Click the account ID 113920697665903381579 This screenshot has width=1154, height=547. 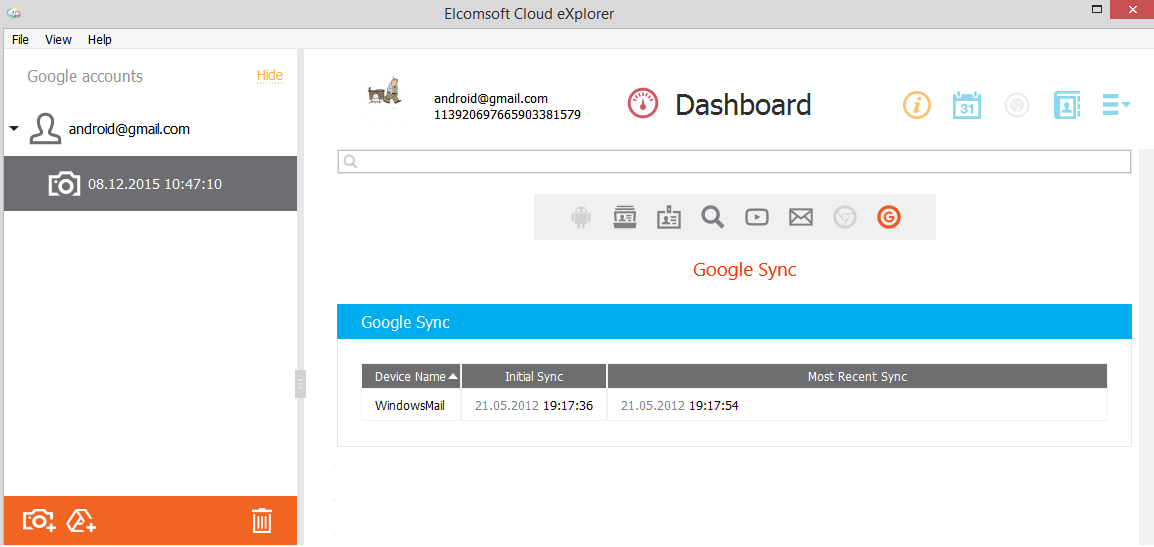coord(508,114)
